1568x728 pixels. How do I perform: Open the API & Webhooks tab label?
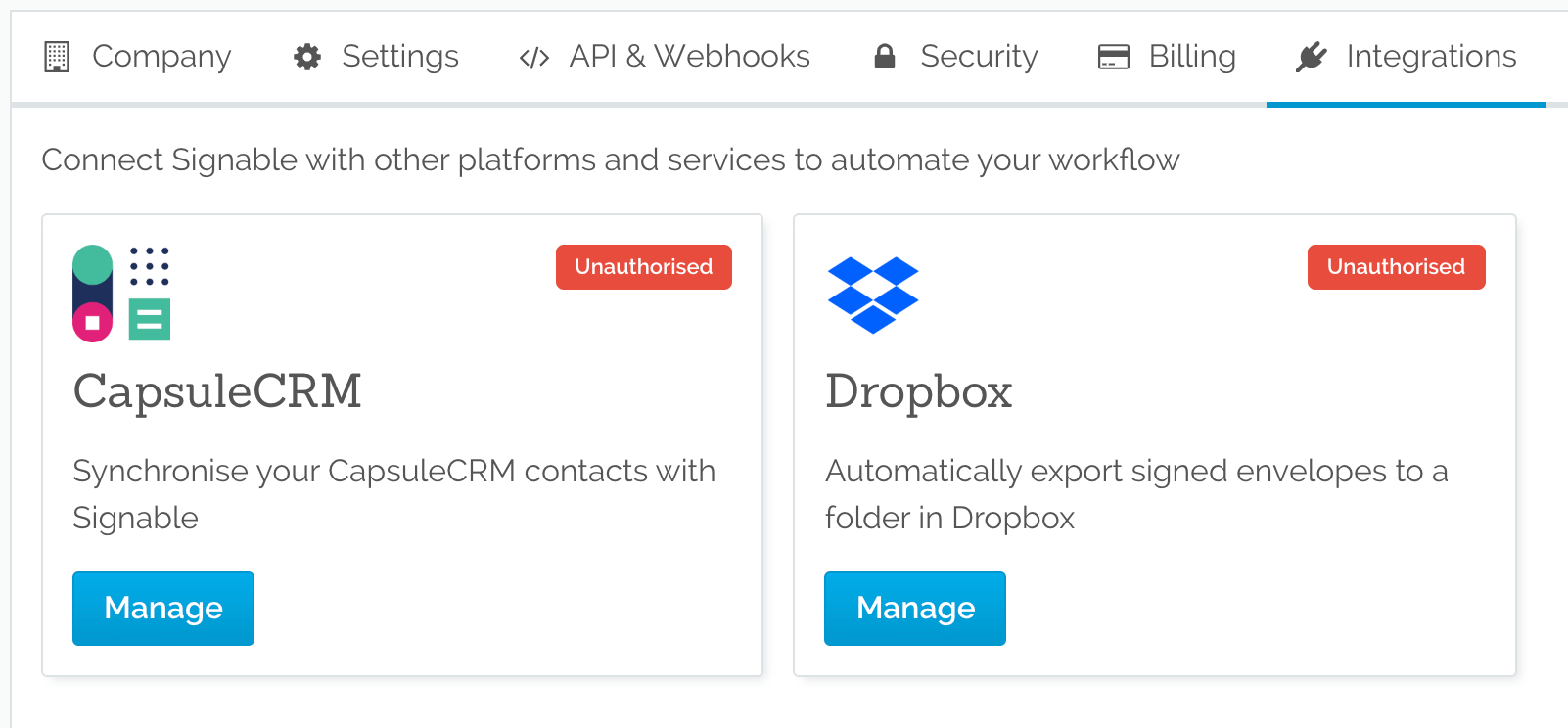point(689,57)
